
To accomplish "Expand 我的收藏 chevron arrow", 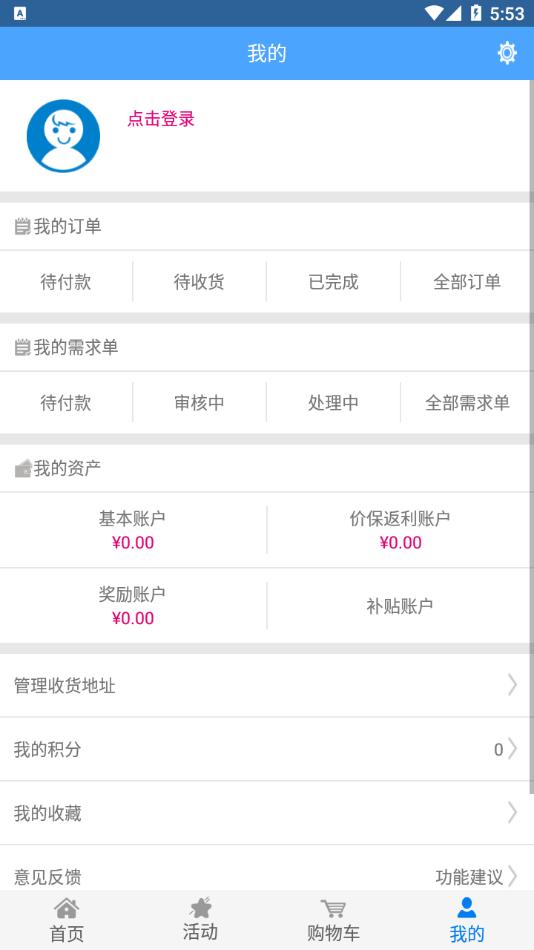I will pyautogui.click(x=512, y=812).
